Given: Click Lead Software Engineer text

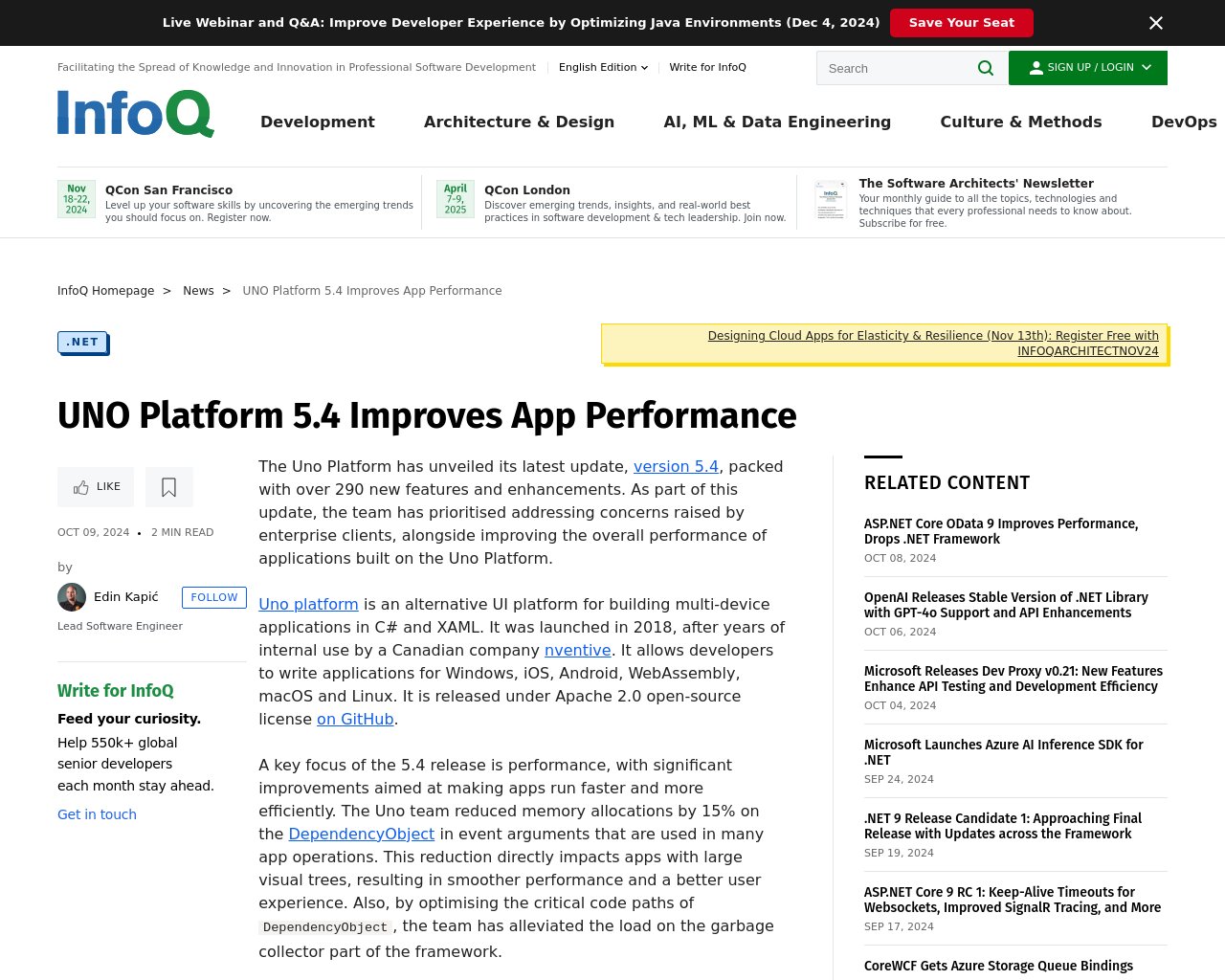Looking at the screenshot, I should coord(120,626).
